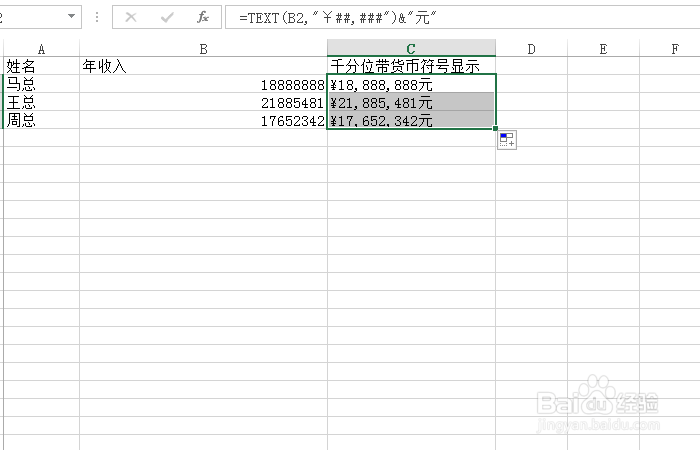Select column C header
Screen dimensions: 700x450
[411, 48]
